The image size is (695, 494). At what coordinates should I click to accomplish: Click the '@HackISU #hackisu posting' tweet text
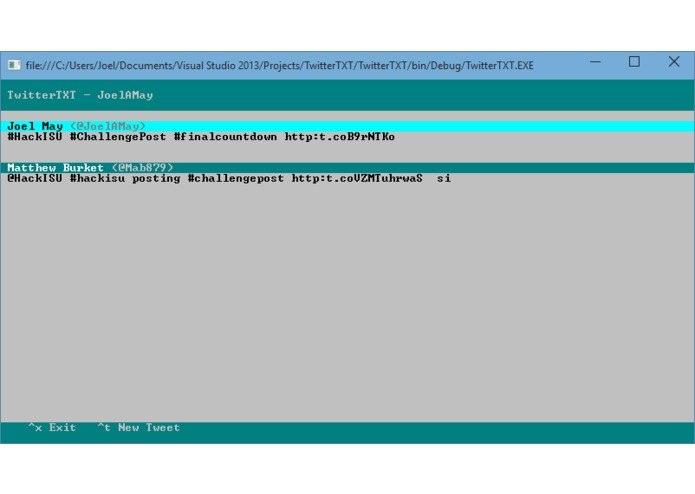click(229, 178)
